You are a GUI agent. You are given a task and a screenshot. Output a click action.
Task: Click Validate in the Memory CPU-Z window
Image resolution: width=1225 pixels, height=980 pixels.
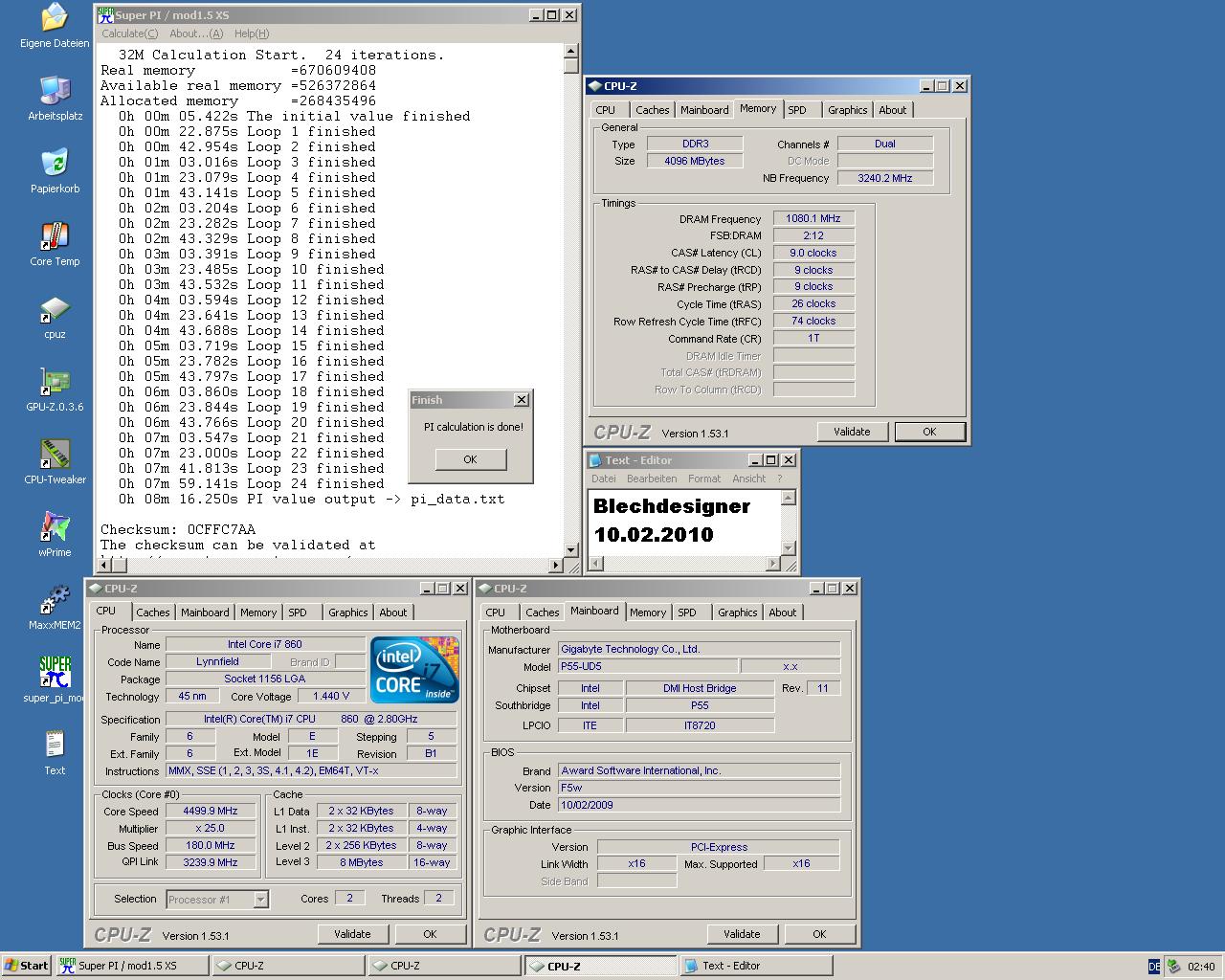click(851, 432)
